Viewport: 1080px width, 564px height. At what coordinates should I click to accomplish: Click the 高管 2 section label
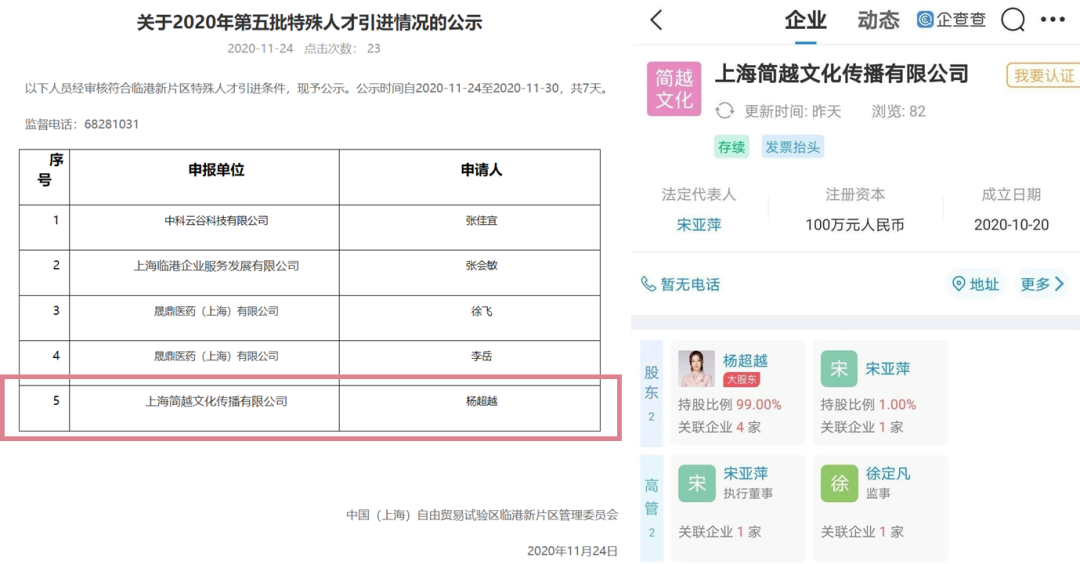point(652,508)
